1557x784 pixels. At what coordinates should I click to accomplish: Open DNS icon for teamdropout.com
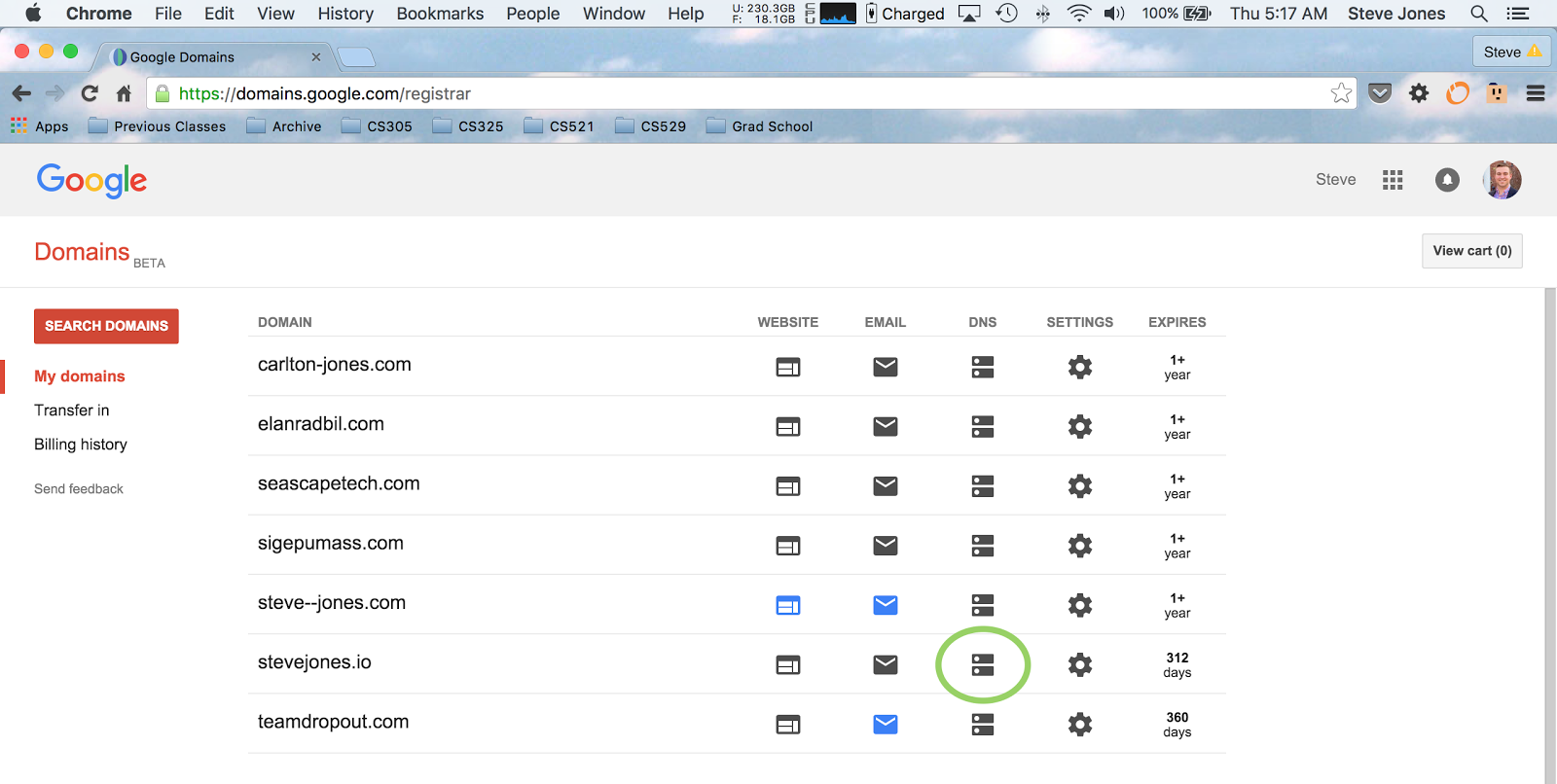(983, 724)
